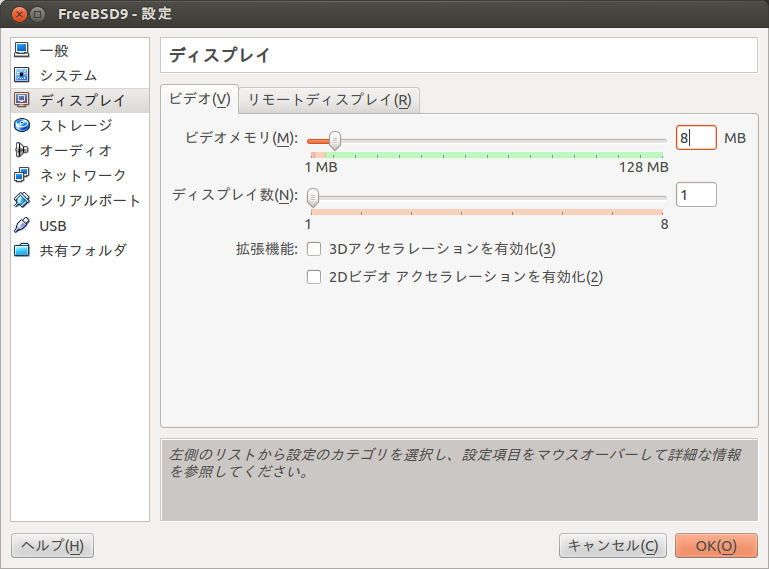The height and width of the screenshot is (569, 769).
Task: Select the 一般 (General) category icon
Action: click(x=22, y=50)
